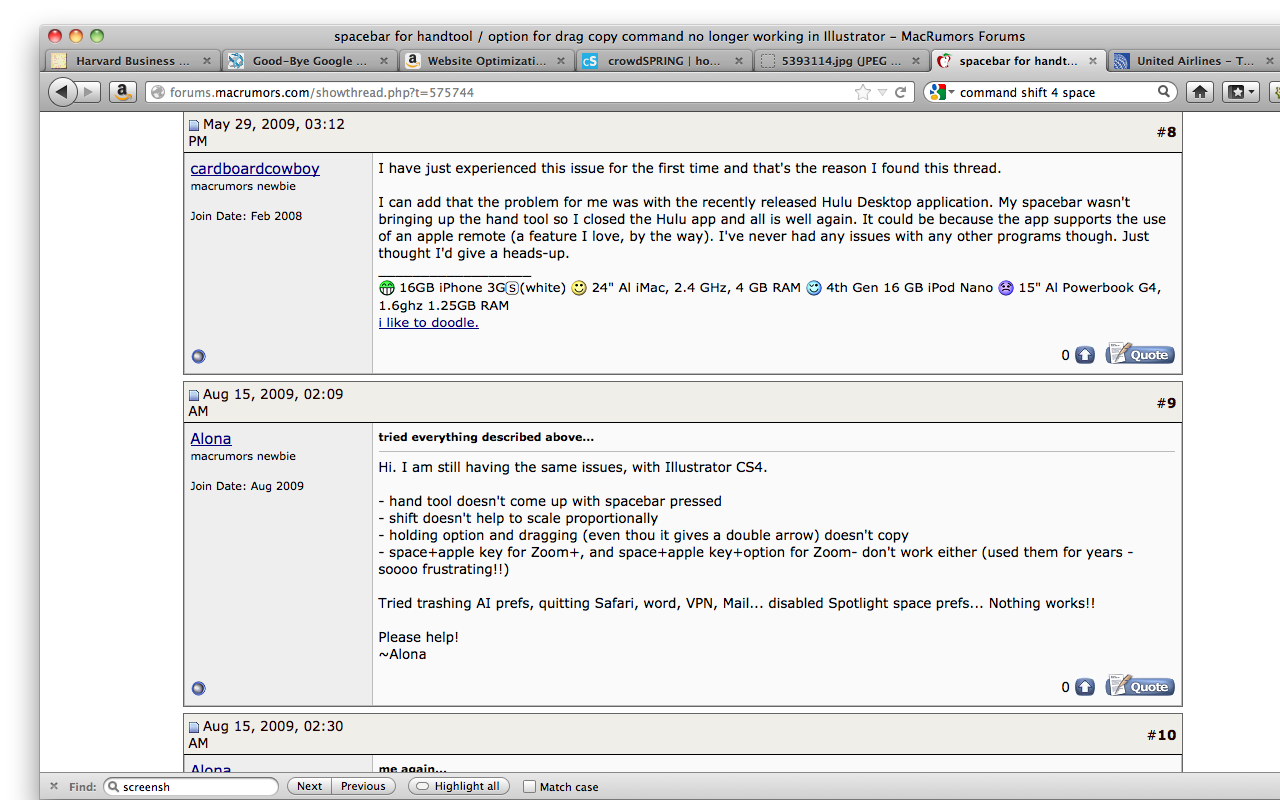The width and height of the screenshot is (1280, 800).
Task: Open cardboardcowboy's profile link
Action: (255, 168)
